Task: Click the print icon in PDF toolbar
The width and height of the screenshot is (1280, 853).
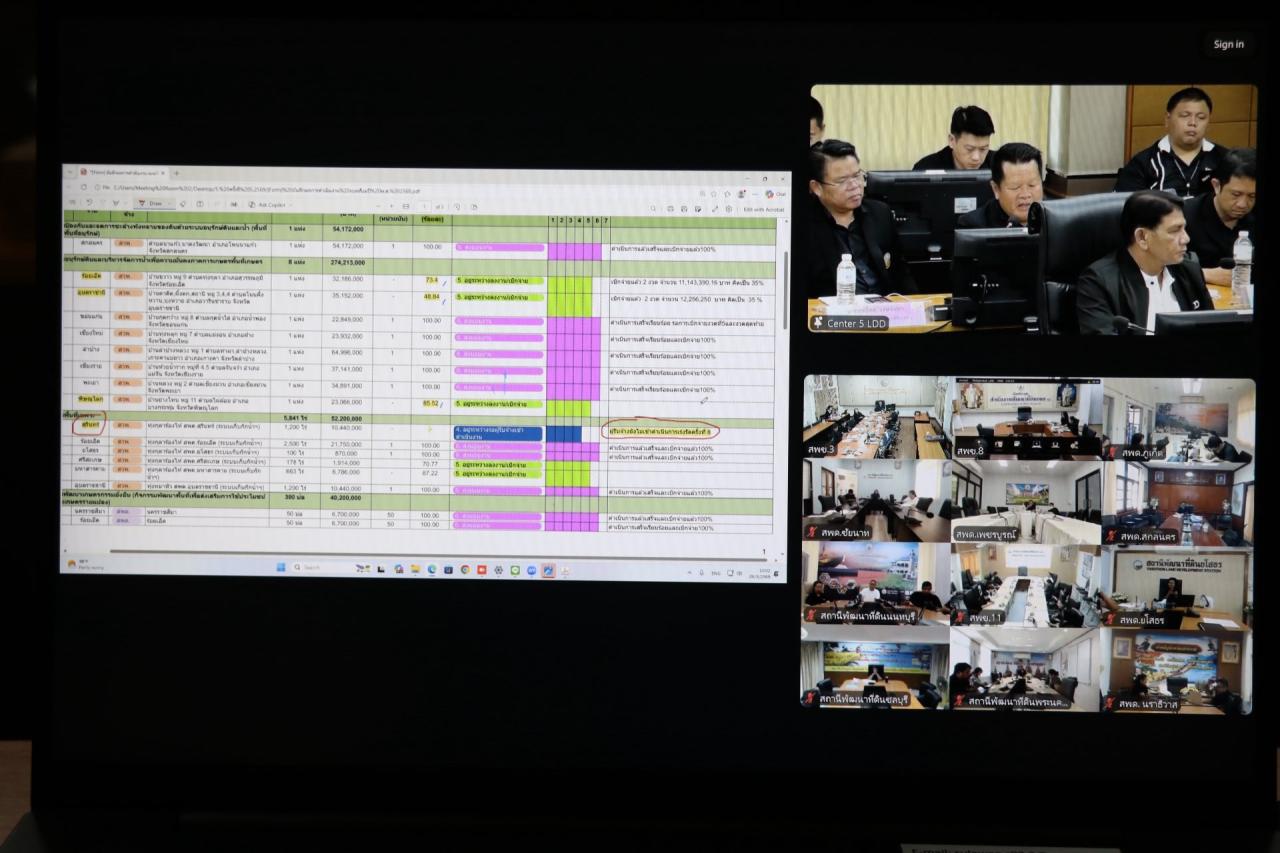Action: 670,208
